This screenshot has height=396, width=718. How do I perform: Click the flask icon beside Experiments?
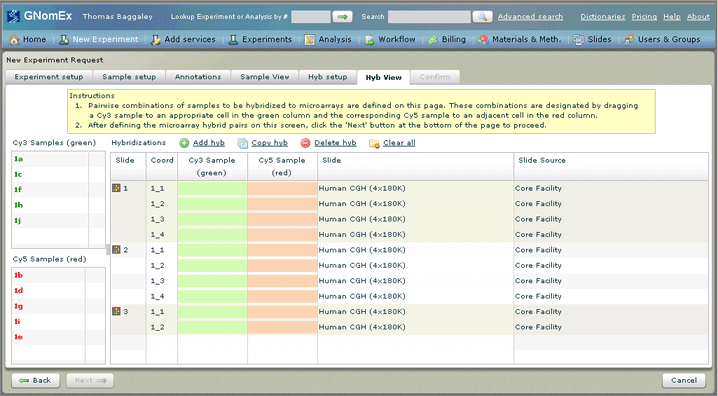click(233, 40)
